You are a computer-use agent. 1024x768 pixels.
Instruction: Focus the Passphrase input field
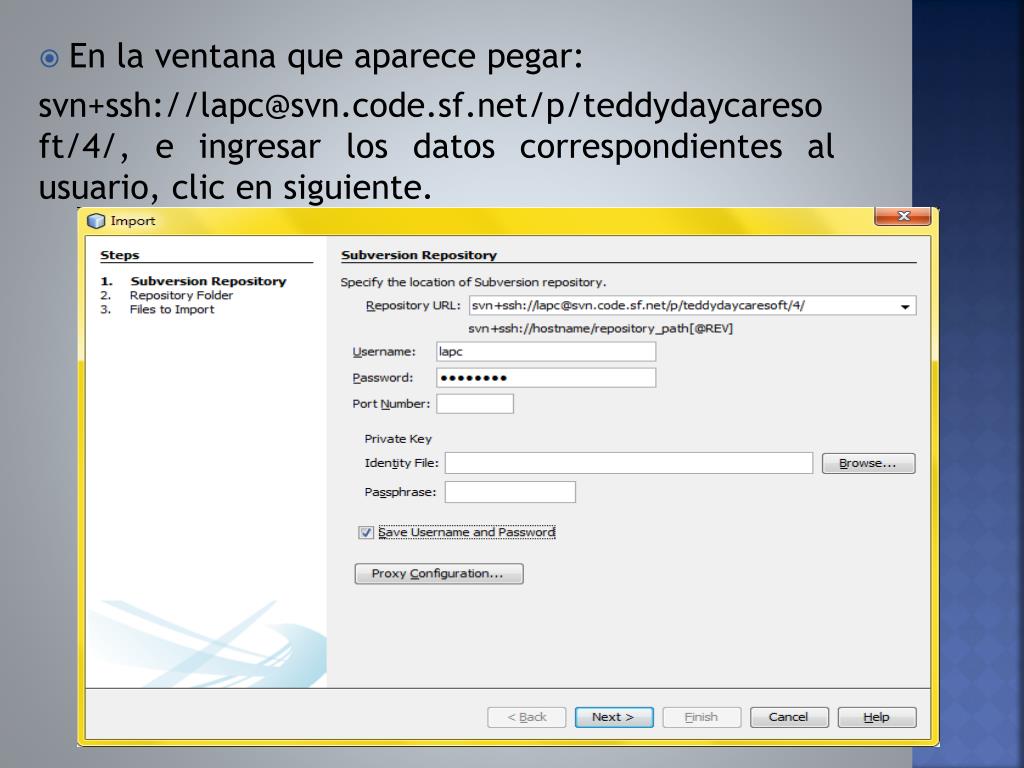pos(510,492)
